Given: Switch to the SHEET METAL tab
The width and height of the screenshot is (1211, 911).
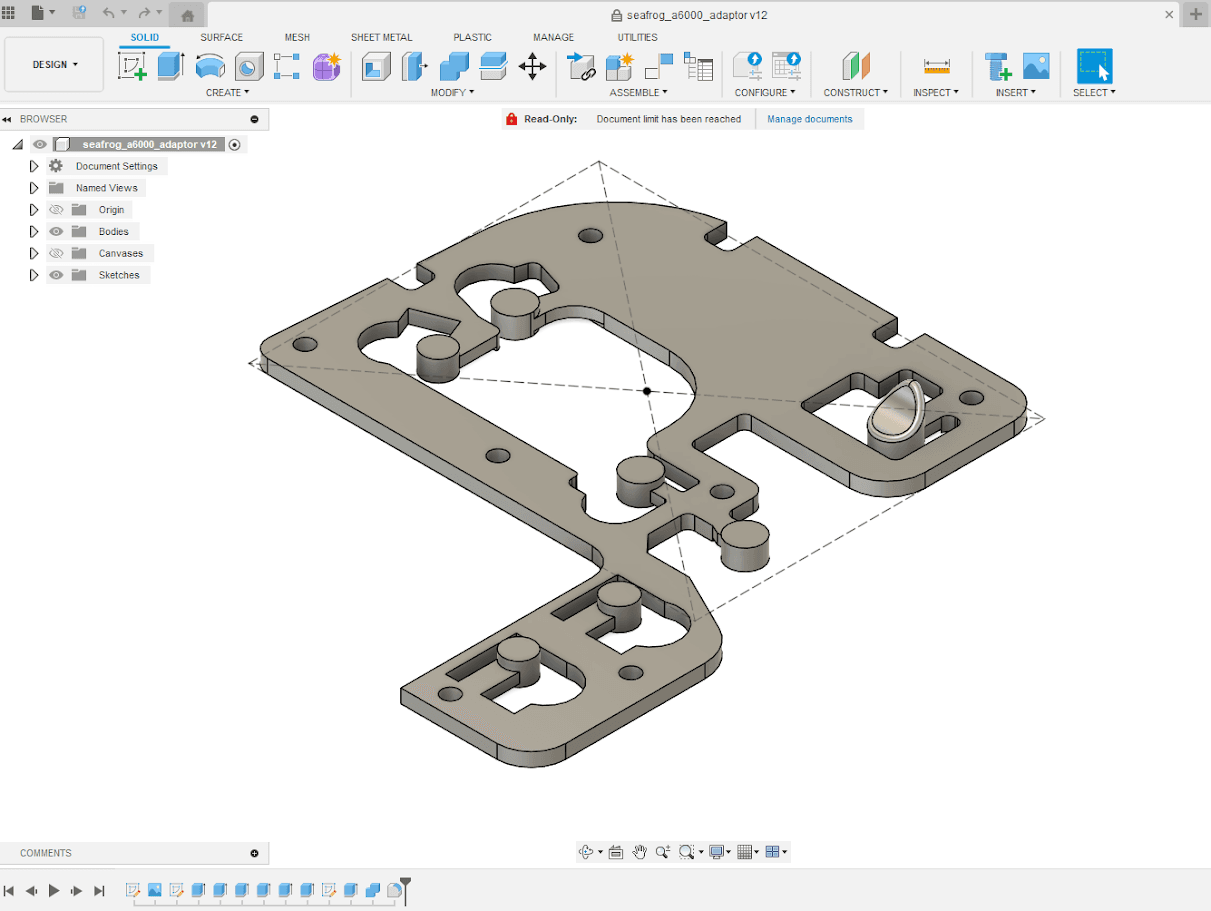Looking at the screenshot, I should pyautogui.click(x=381, y=37).
